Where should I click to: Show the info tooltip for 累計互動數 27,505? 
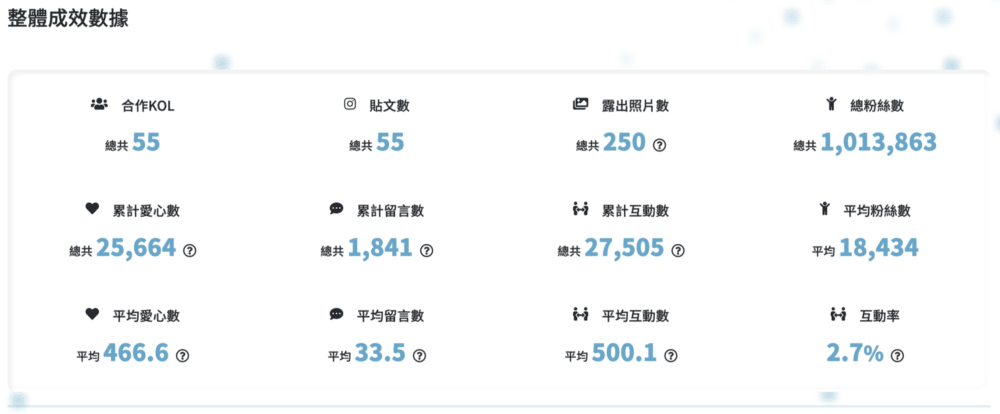[678, 251]
